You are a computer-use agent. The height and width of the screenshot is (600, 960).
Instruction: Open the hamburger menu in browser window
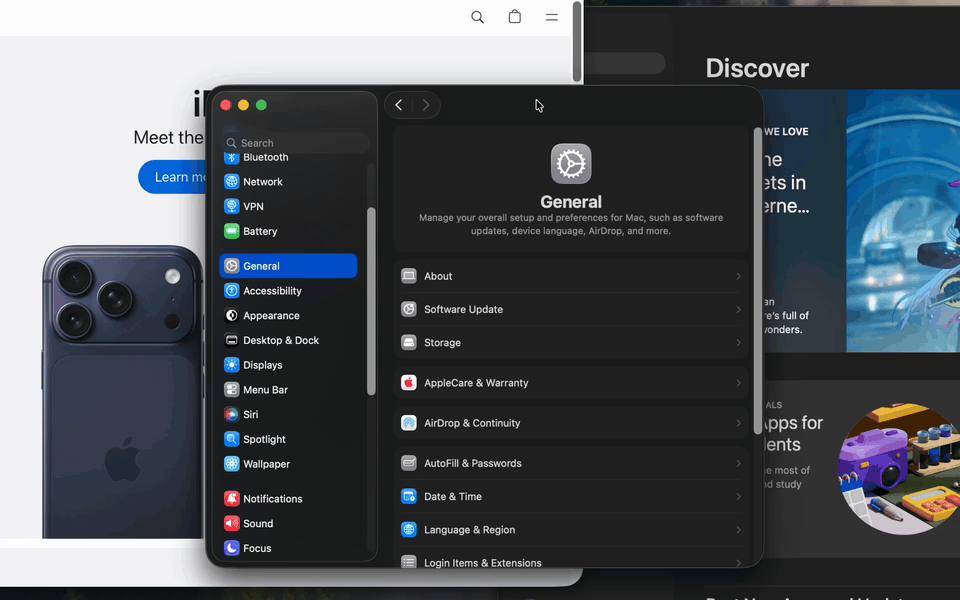coord(552,17)
